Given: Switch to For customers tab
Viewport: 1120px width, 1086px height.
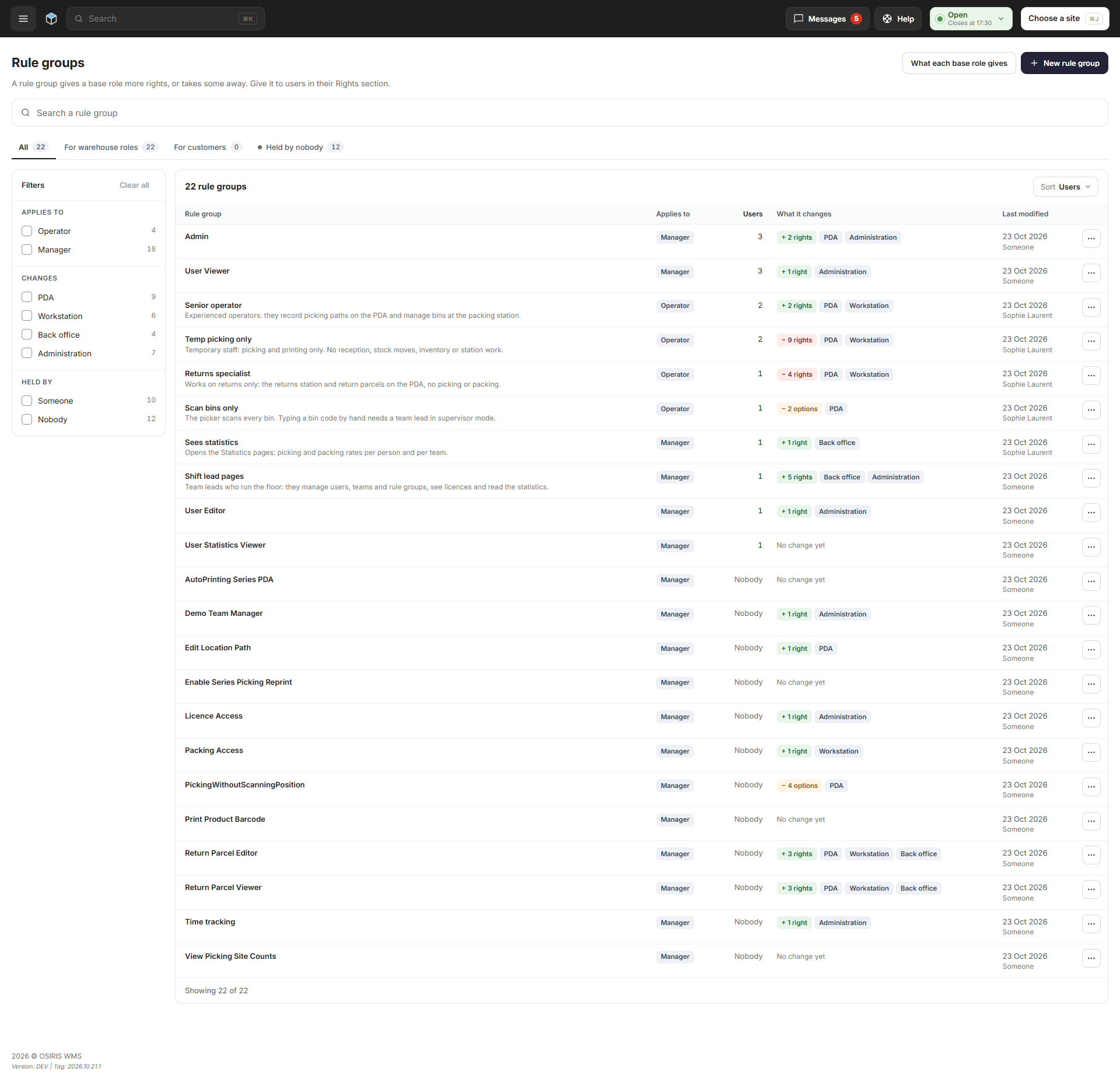Looking at the screenshot, I should (207, 147).
